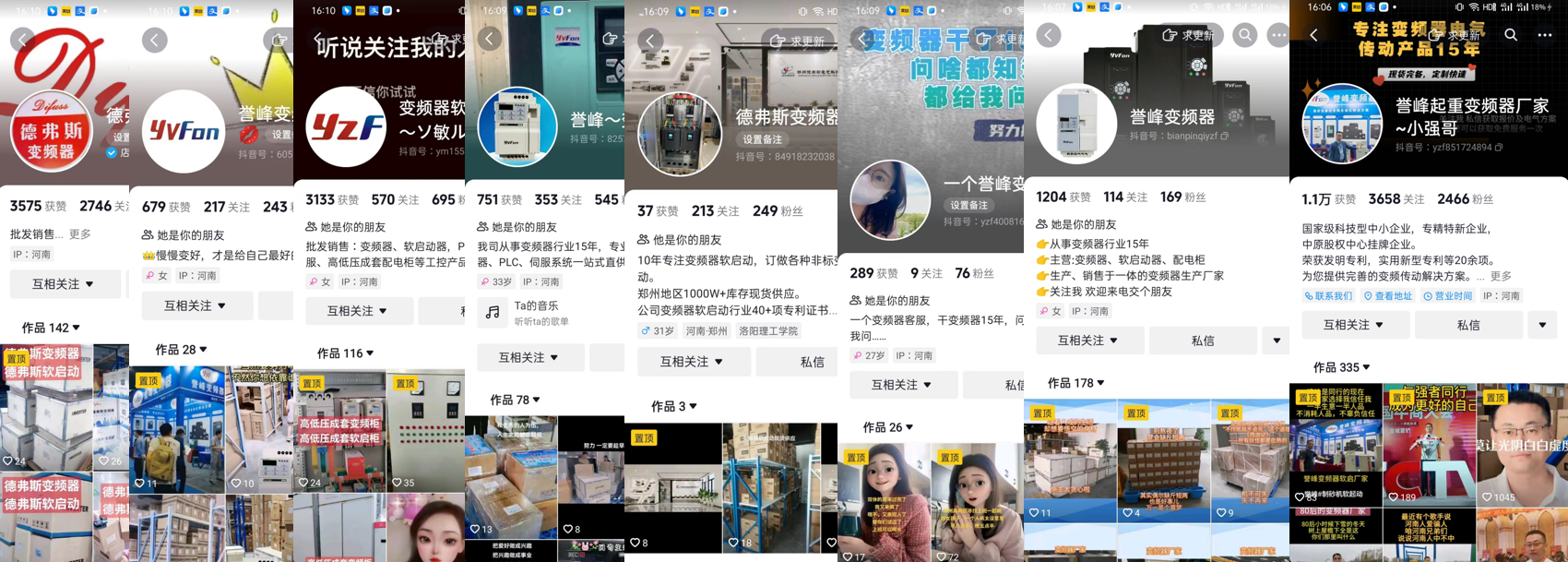Tap 设置备注 on profile with 289 获赞
Viewport: 1568px width, 562px height.
tap(968, 206)
